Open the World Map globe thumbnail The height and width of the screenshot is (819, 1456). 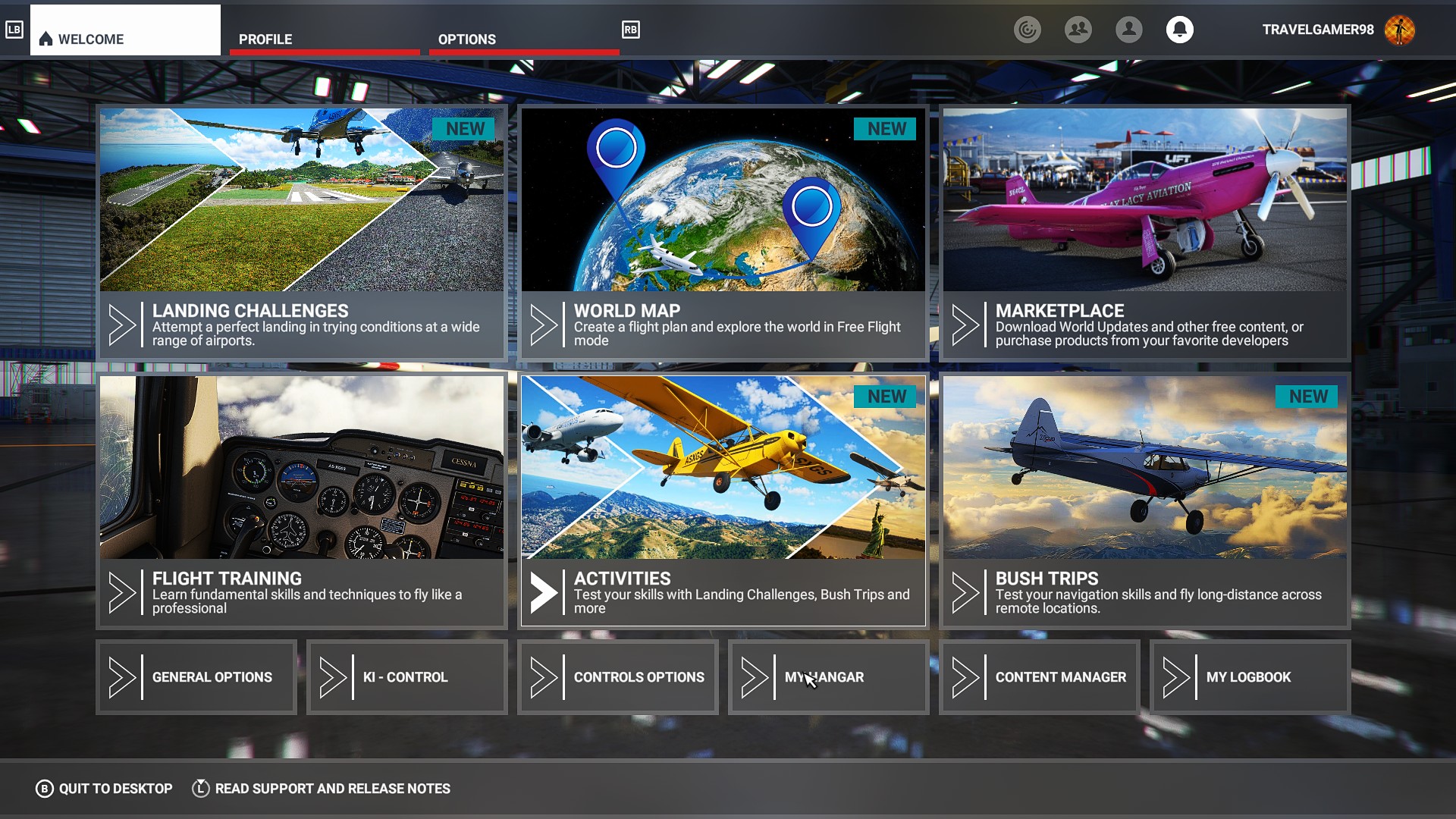(x=723, y=200)
